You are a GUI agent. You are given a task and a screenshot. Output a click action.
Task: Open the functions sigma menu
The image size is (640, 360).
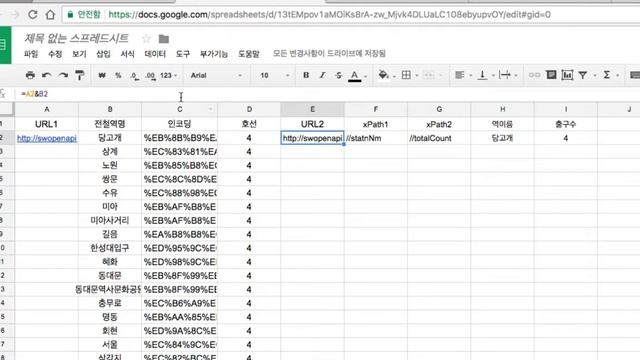coord(607,75)
